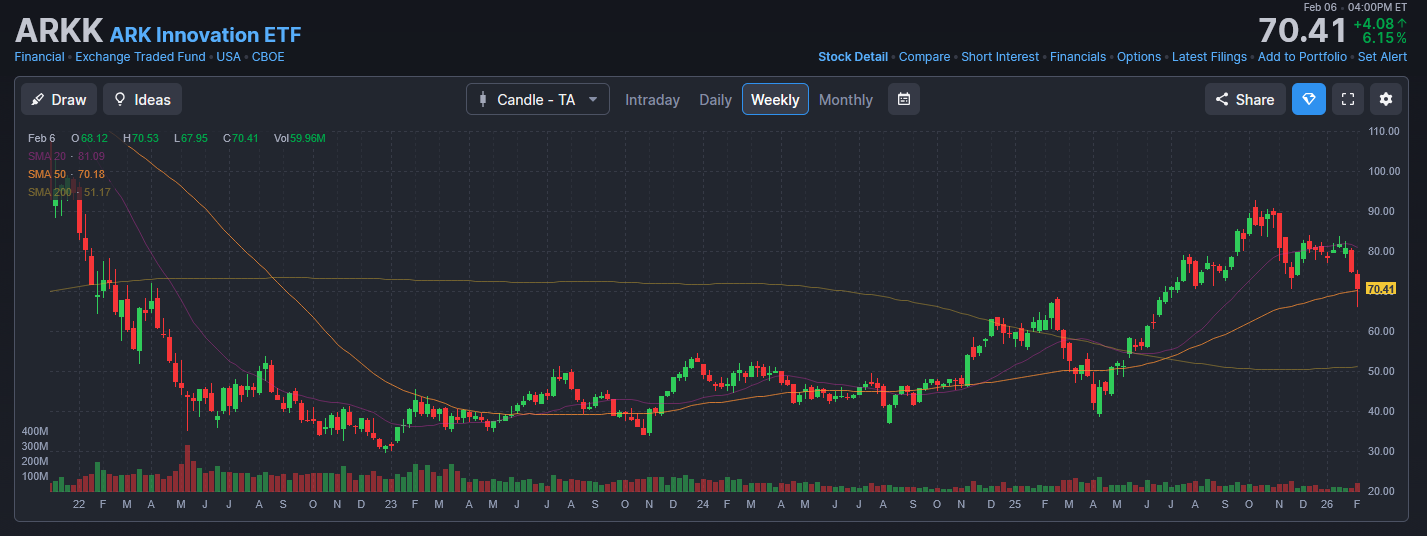Select the SMA 200 legend label
This screenshot has width=1427, height=536.
click(x=69, y=192)
